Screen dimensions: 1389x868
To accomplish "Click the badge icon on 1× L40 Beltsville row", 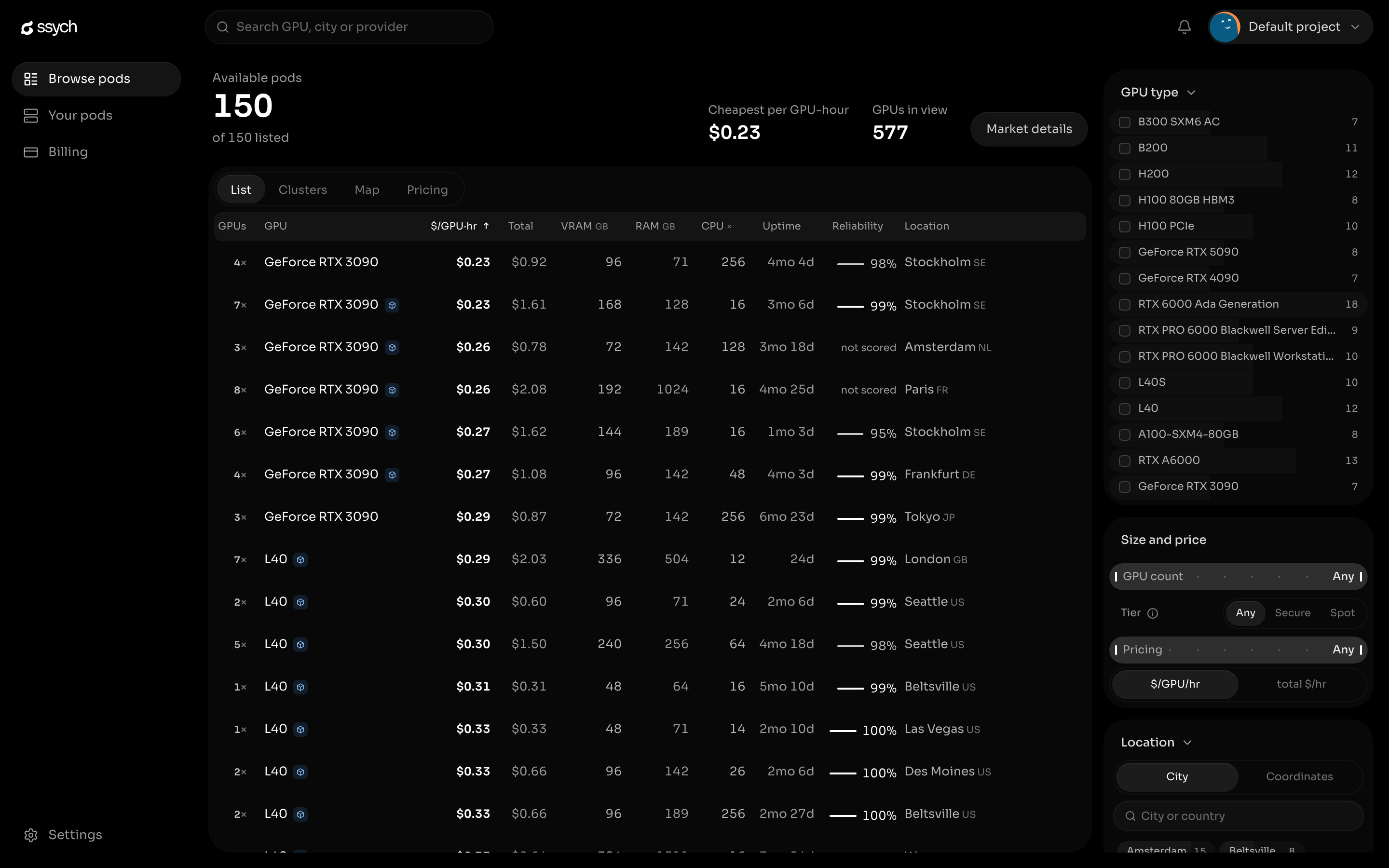I will coord(300,687).
